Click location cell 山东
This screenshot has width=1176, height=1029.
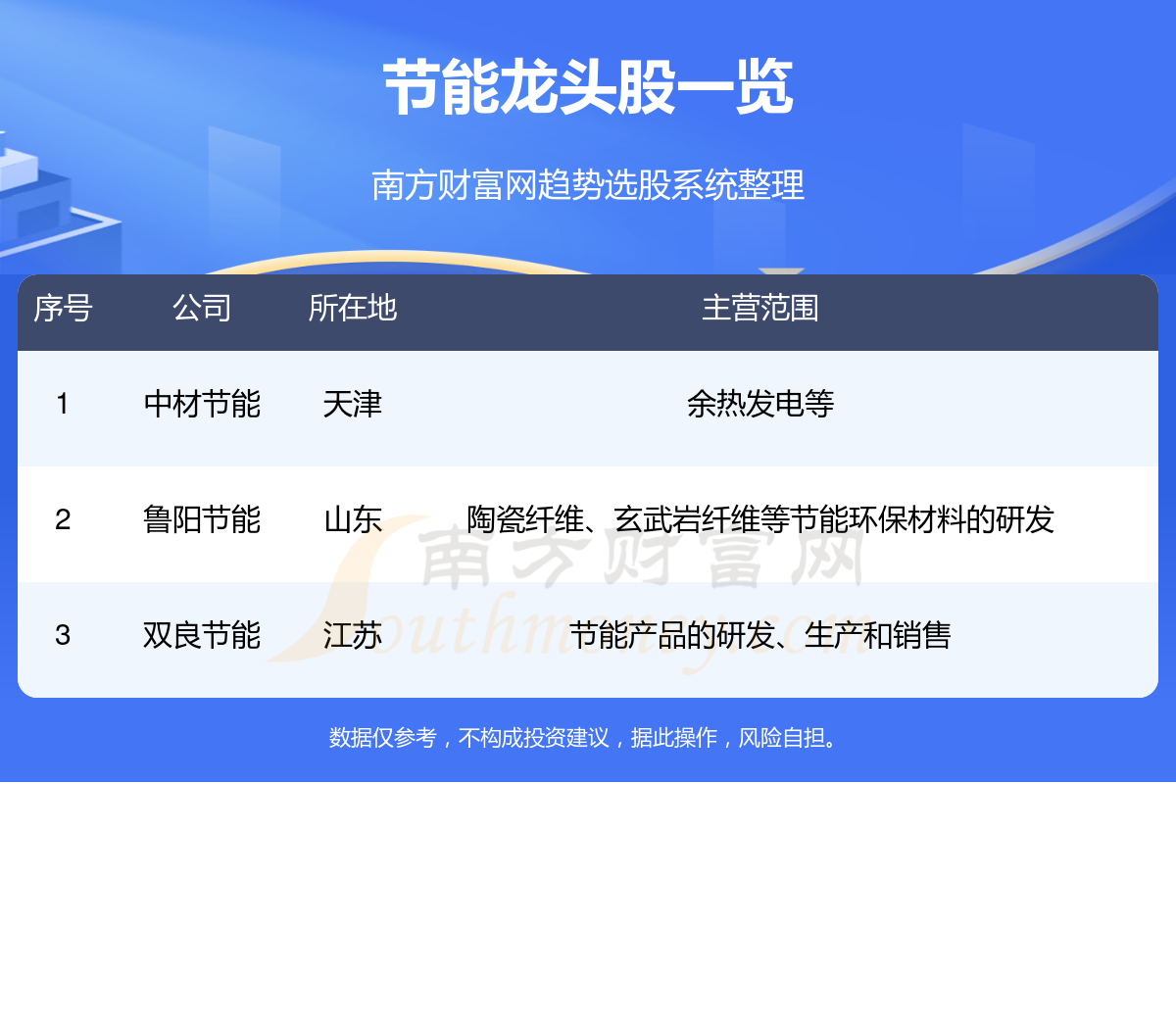tap(353, 519)
